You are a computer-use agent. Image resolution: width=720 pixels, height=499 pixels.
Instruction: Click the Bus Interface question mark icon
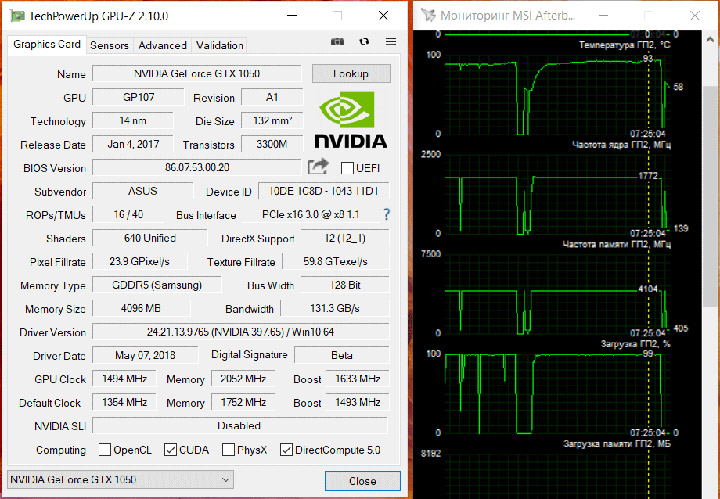pos(387,214)
